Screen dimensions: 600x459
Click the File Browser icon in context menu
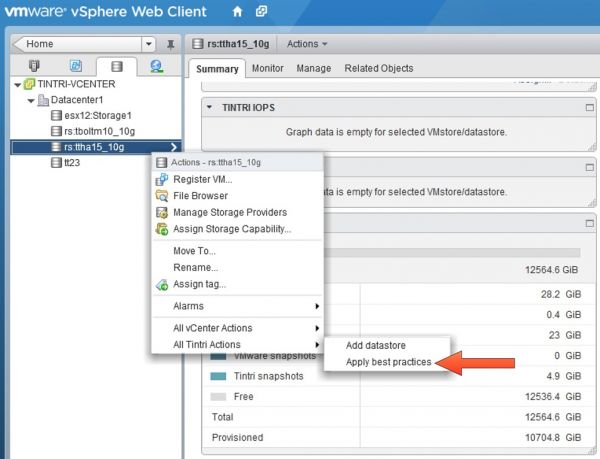(162, 196)
